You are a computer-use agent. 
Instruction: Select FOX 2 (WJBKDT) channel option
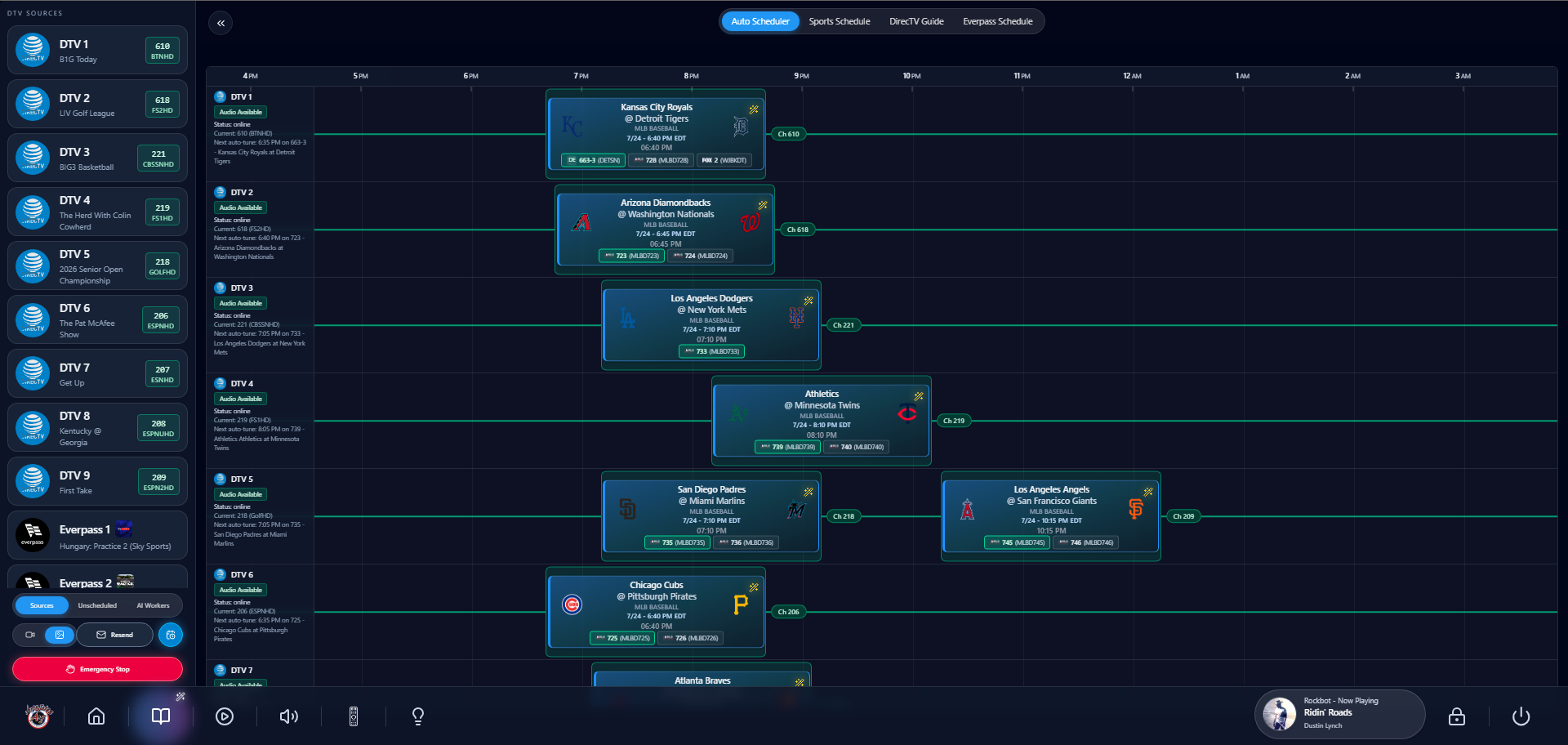724,160
